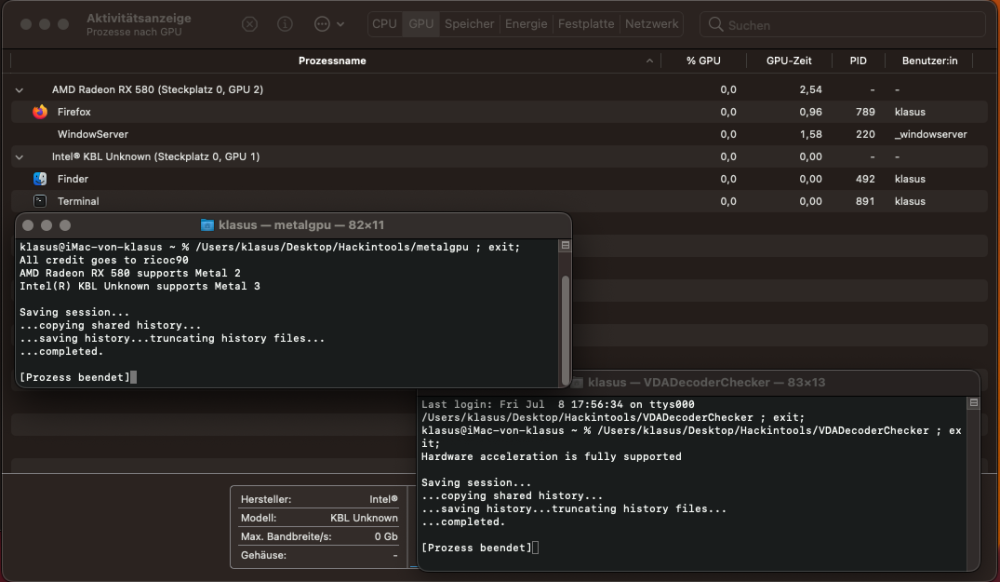Zoom the metalgpu terminal window
The height and width of the screenshot is (582, 1000).
click(x=65, y=225)
